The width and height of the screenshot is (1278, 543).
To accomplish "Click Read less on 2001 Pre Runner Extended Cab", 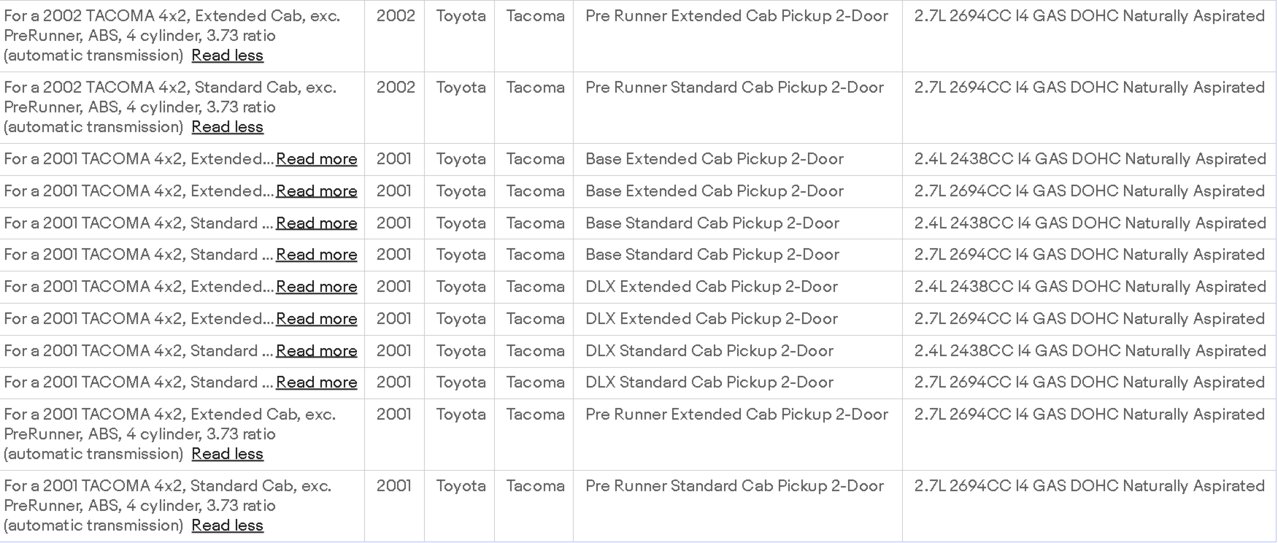I will point(227,454).
